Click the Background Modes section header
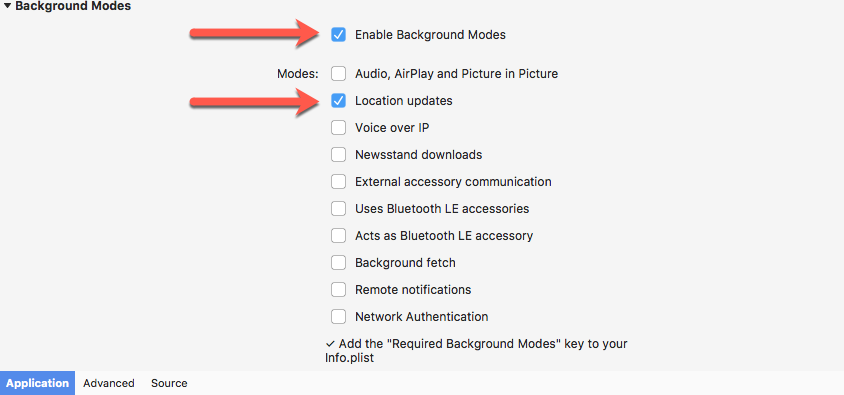The image size is (844, 395). pos(73,6)
